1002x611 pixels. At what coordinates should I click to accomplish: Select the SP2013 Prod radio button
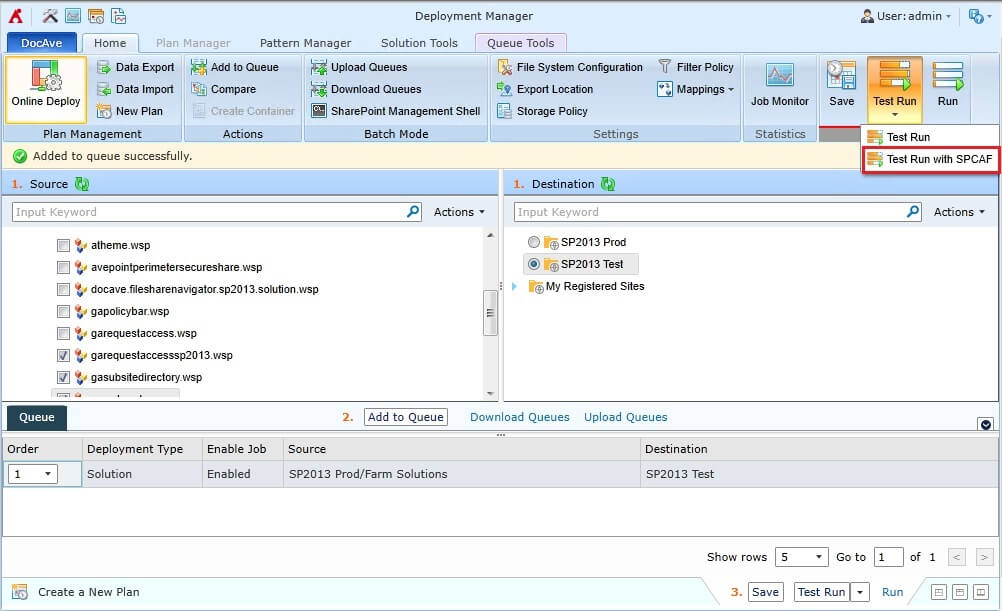pos(534,242)
